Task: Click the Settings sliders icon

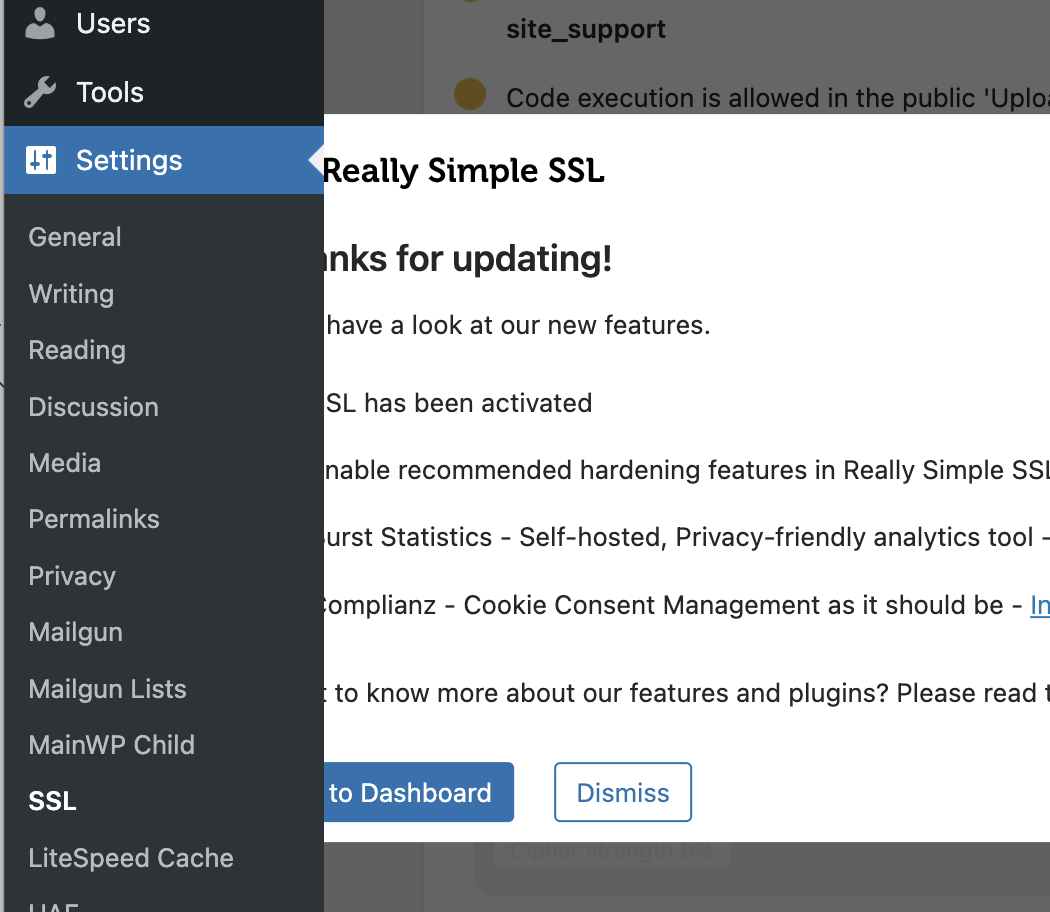Action: click(x=40, y=159)
